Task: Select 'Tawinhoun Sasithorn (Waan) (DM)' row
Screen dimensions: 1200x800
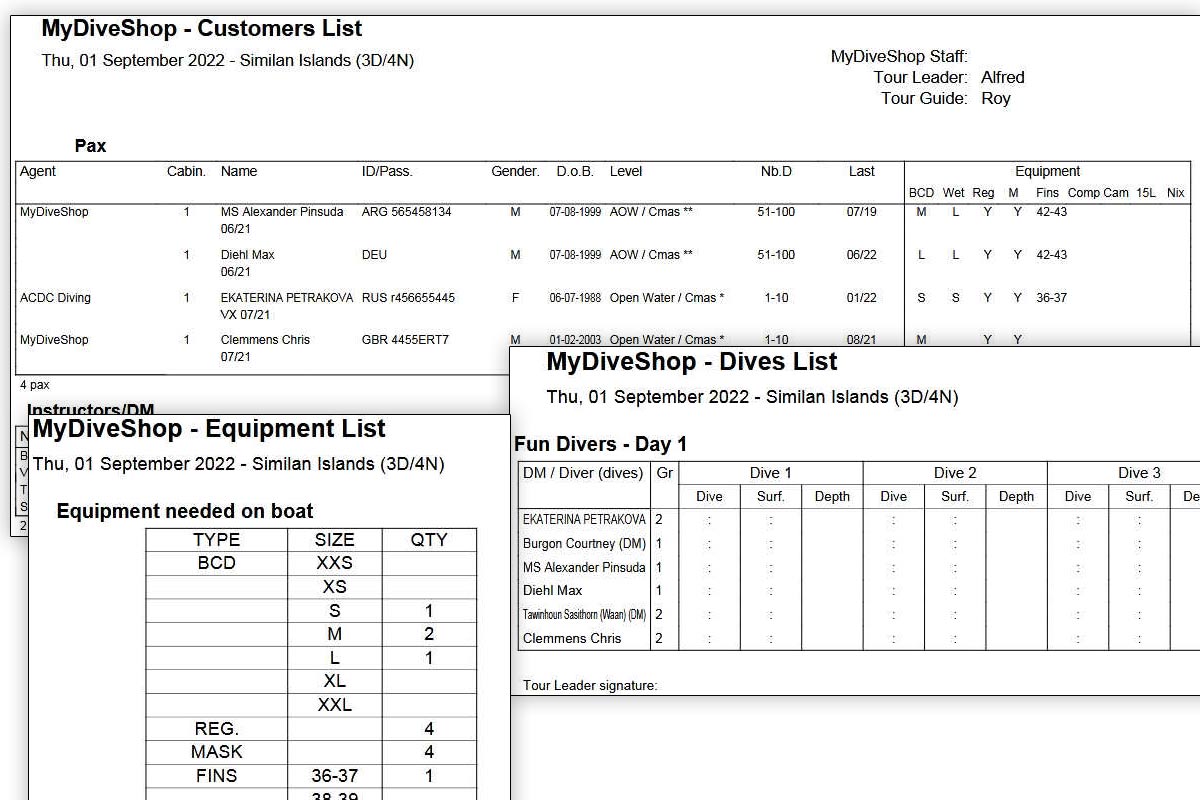Action: (584, 615)
